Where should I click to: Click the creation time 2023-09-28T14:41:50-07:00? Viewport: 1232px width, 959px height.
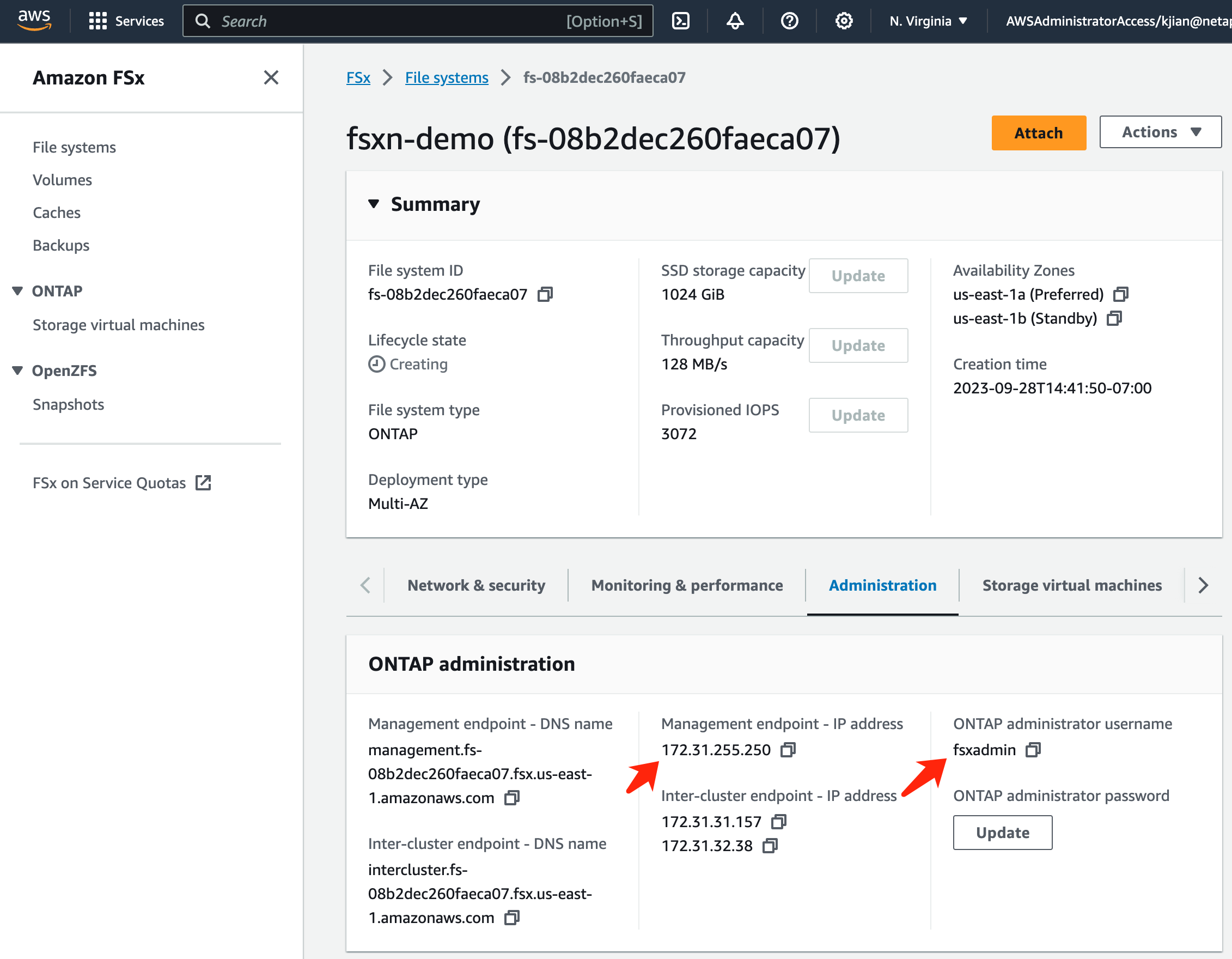1052,388
